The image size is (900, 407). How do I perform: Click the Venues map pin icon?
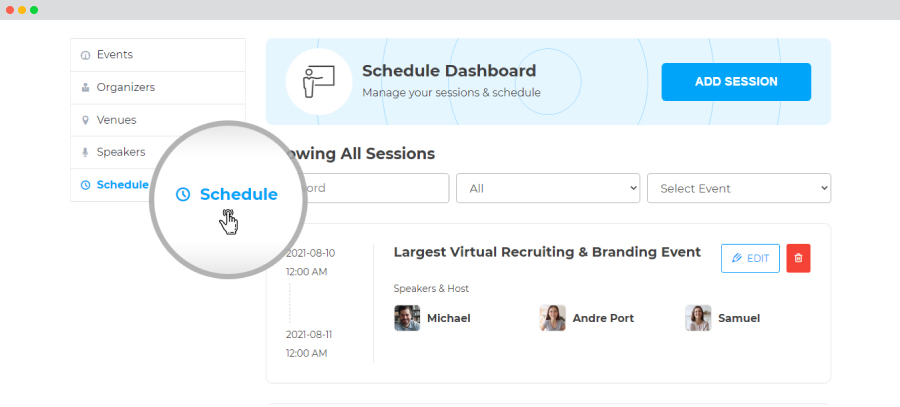pos(86,121)
